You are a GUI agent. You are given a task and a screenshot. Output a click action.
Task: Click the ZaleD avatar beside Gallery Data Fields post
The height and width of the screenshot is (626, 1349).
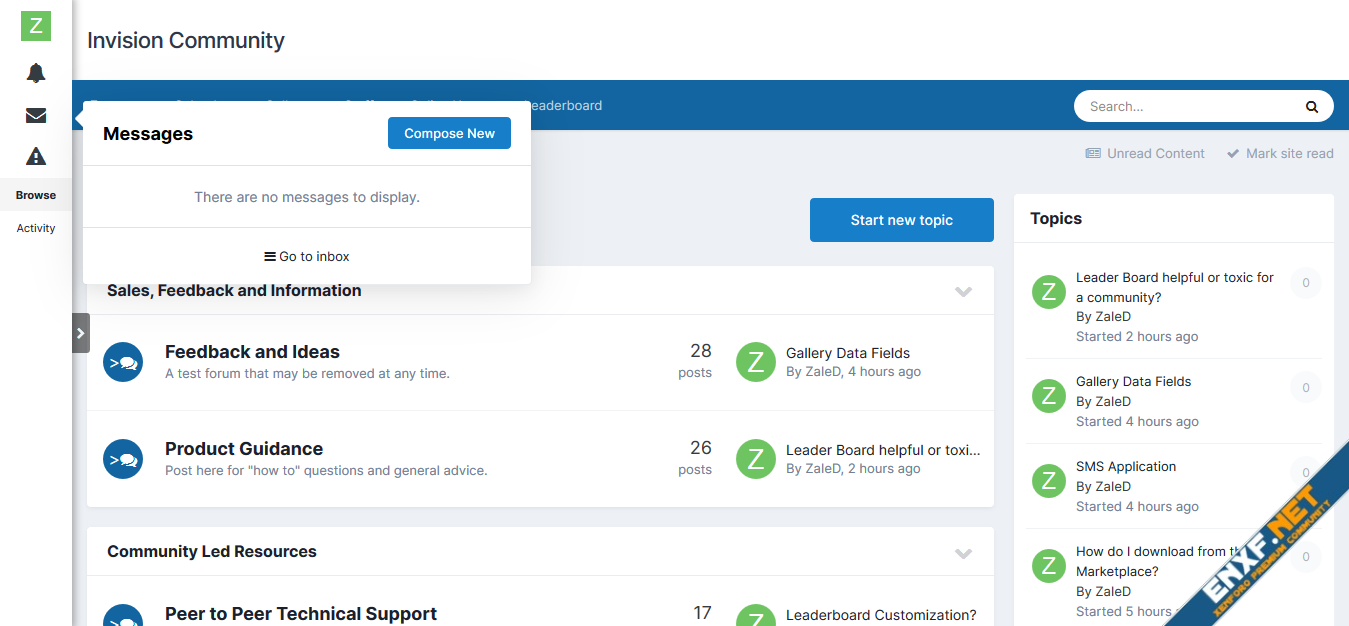(x=756, y=362)
